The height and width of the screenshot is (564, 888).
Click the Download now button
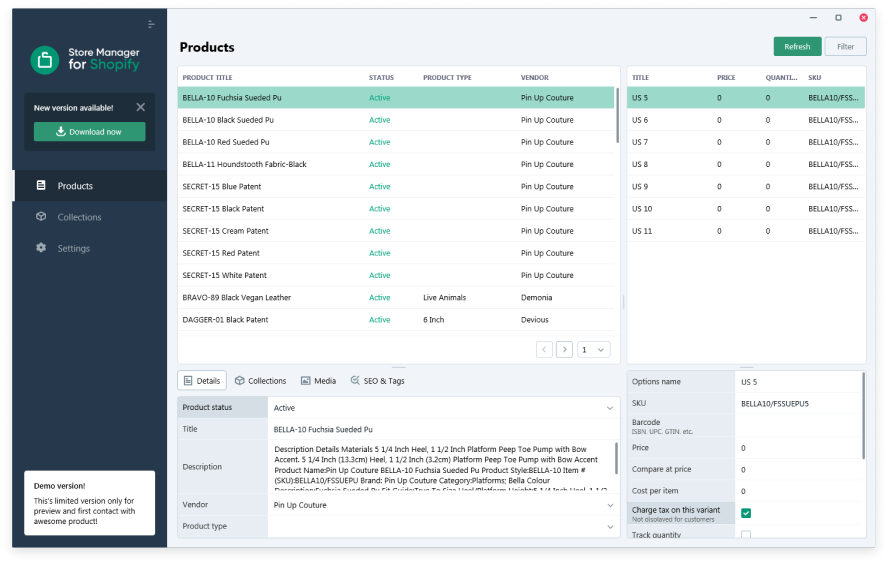(x=89, y=132)
